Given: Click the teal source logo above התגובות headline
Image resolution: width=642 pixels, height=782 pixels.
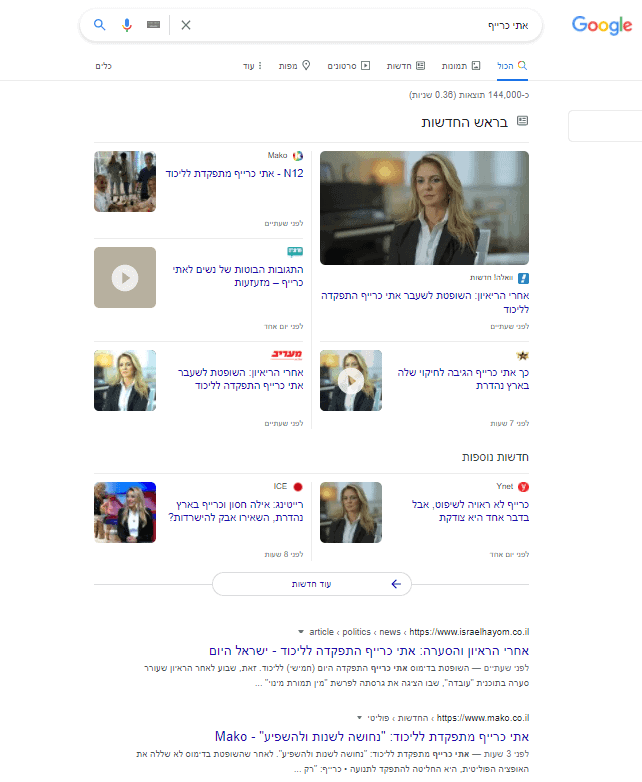Looking at the screenshot, I should (x=295, y=251).
